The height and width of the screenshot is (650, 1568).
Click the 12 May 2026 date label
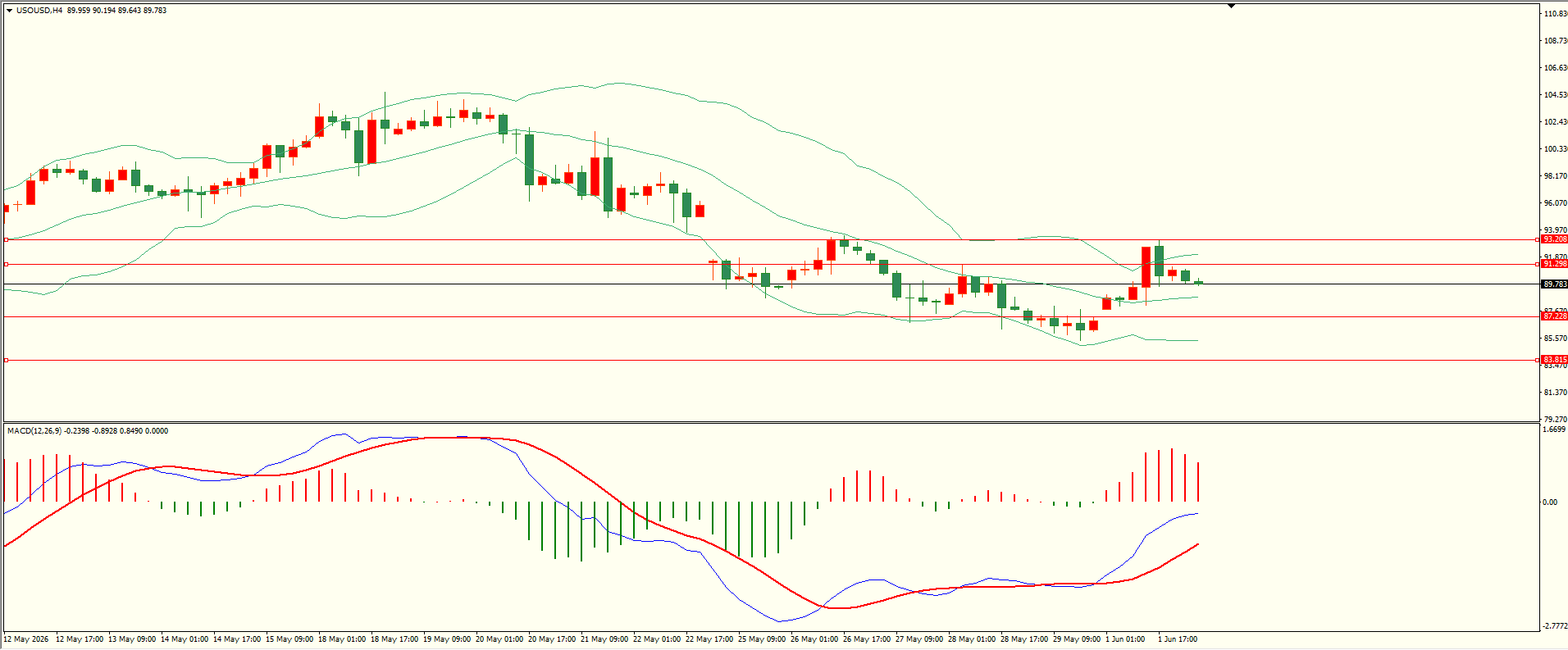pyautogui.click(x=26, y=639)
